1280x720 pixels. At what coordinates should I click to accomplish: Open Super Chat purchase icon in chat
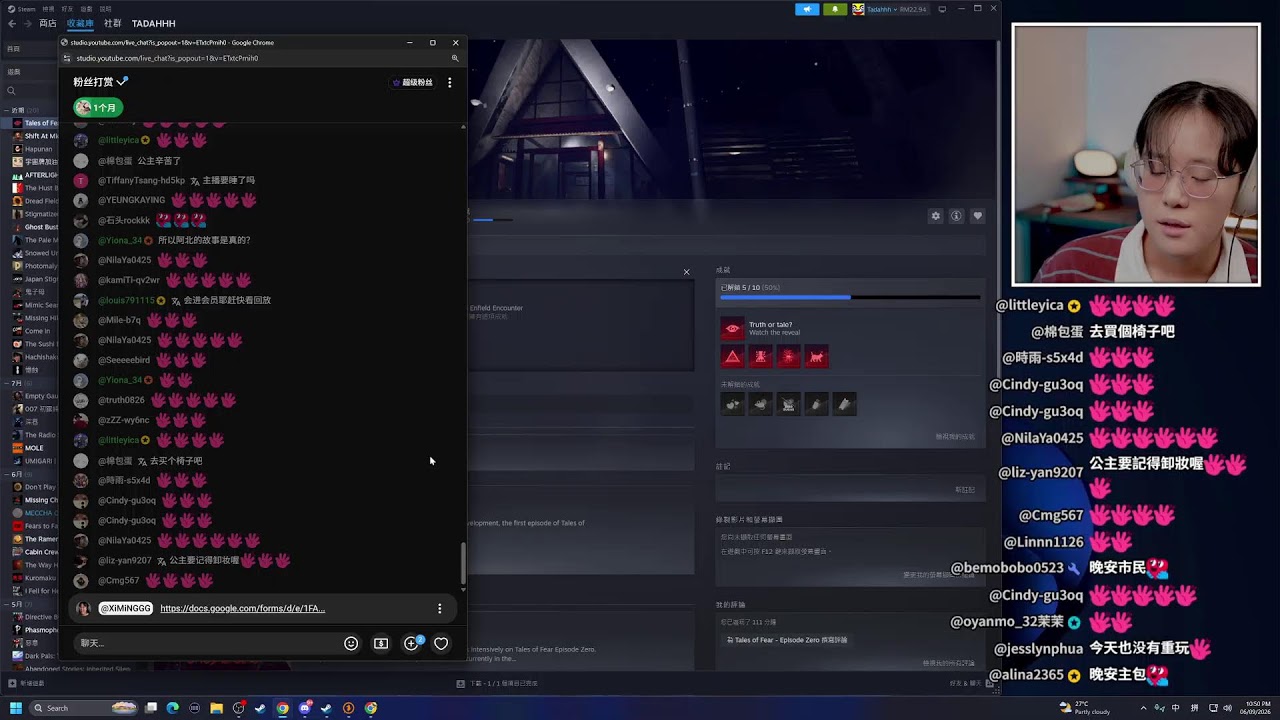coord(381,643)
